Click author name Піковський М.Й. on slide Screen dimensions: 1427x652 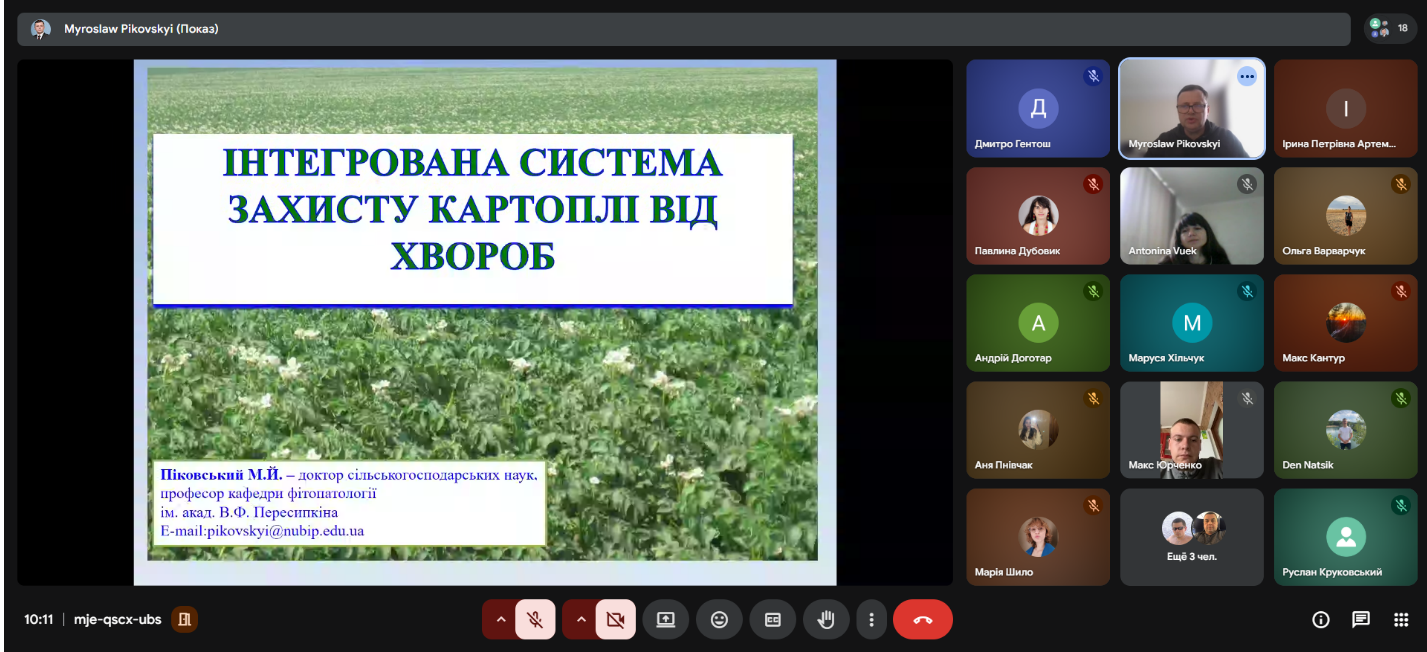(220, 475)
